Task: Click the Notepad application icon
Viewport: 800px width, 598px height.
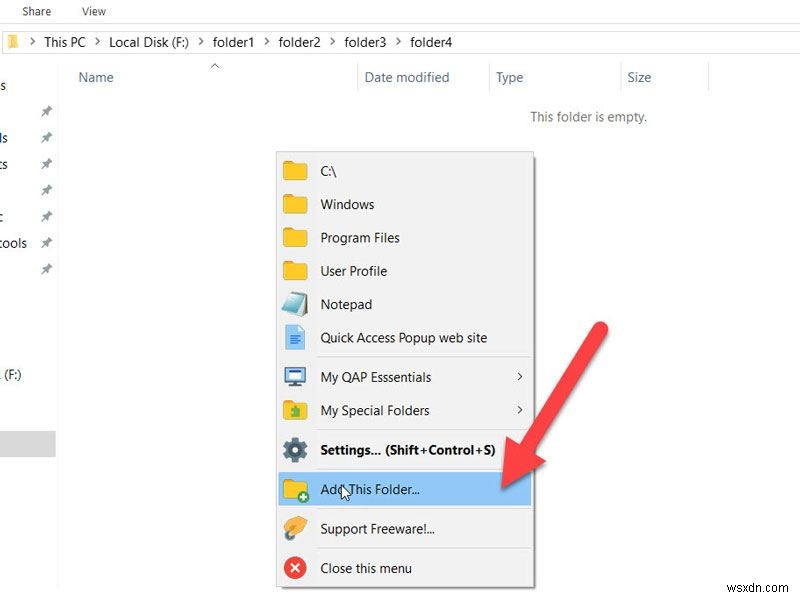Action: click(295, 304)
